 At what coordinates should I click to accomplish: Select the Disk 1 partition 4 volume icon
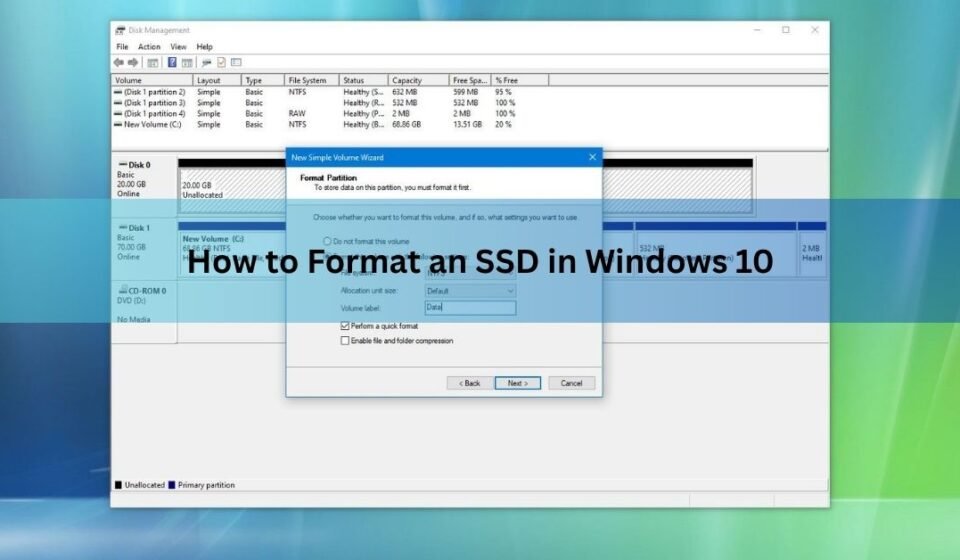point(118,114)
